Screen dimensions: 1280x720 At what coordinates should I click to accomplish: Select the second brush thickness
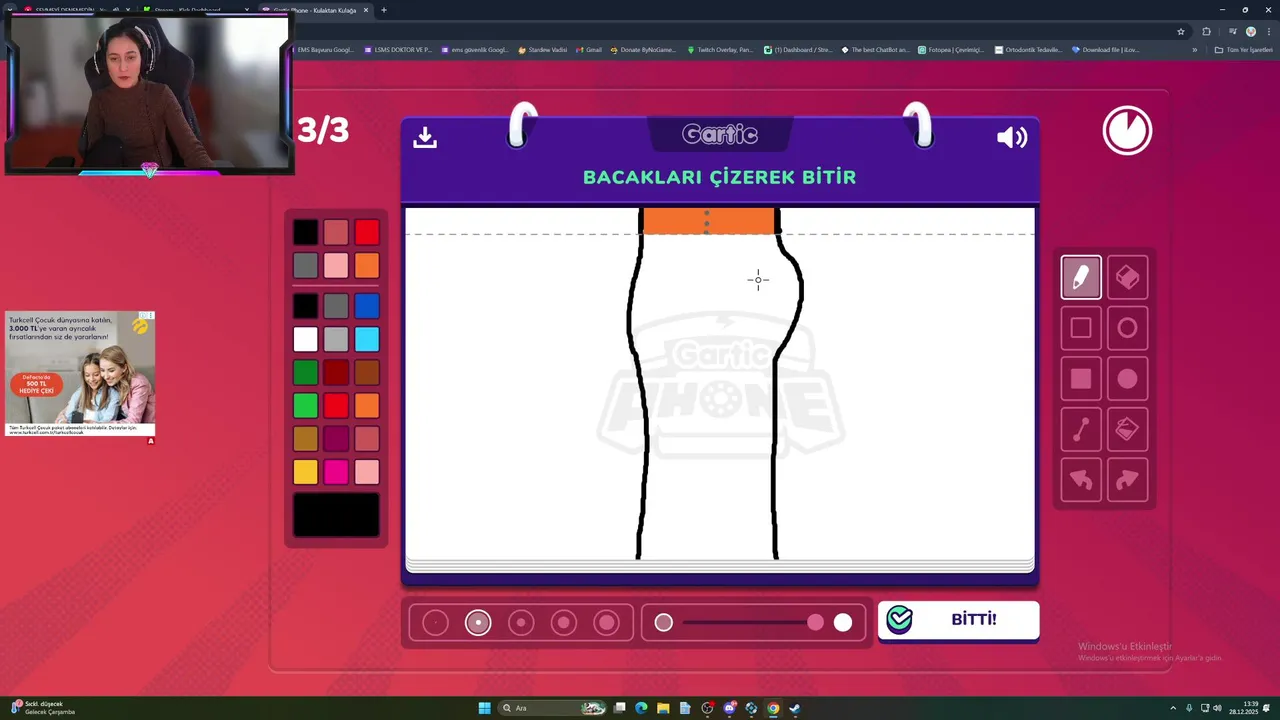478,623
